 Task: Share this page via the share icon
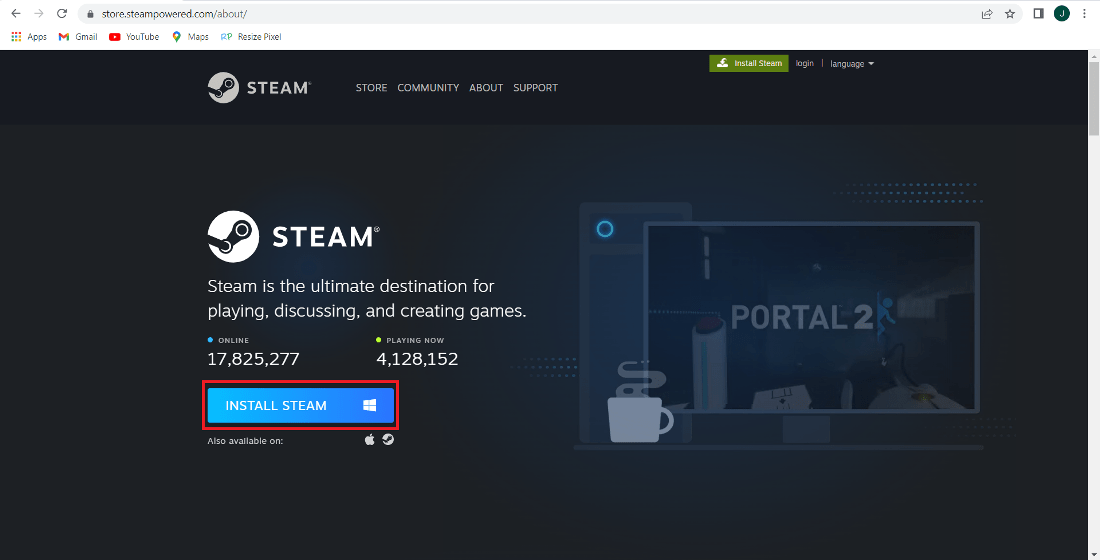[987, 13]
